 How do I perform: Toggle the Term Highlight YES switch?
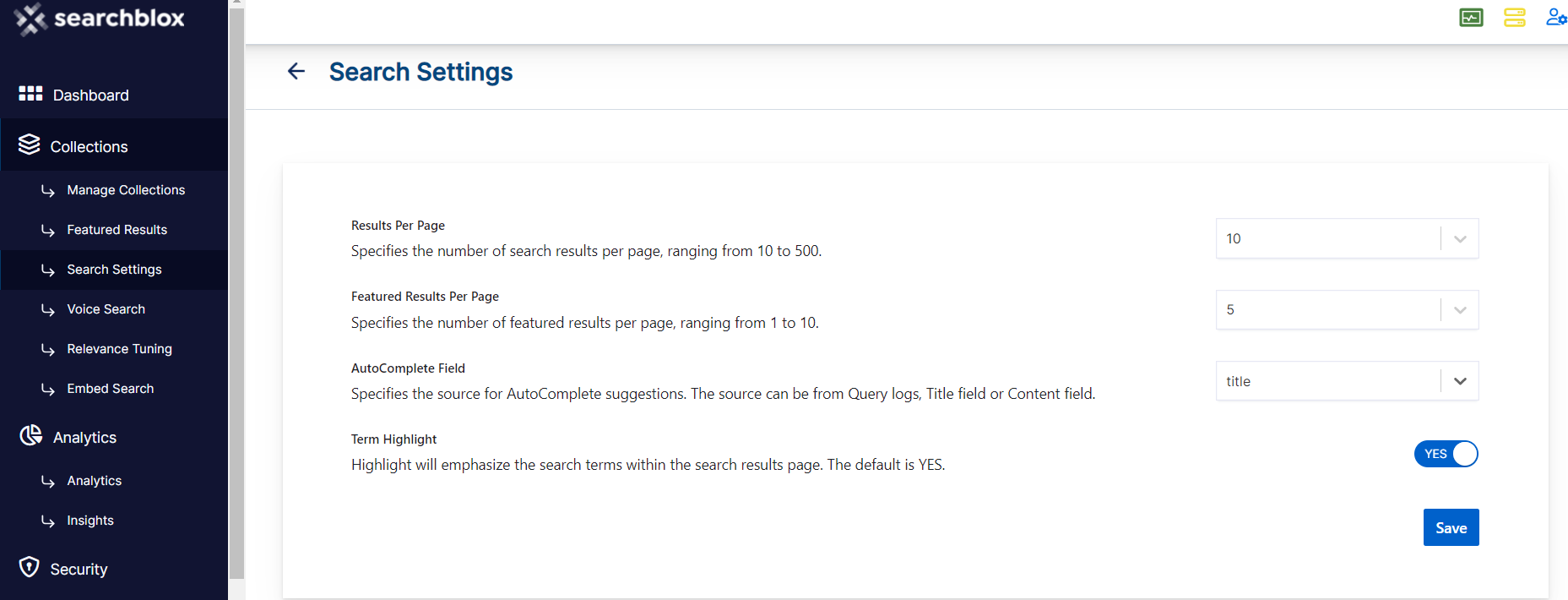tap(1446, 454)
